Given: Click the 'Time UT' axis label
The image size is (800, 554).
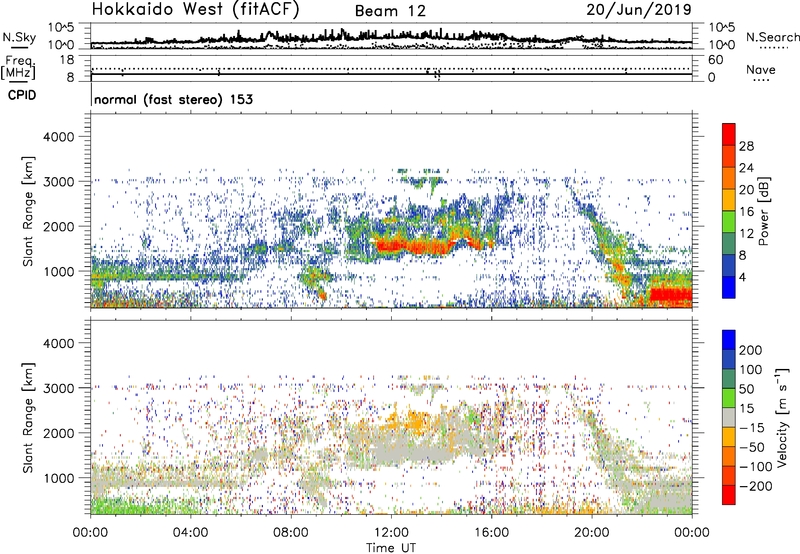Looking at the screenshot, I should tap(391, 547).
